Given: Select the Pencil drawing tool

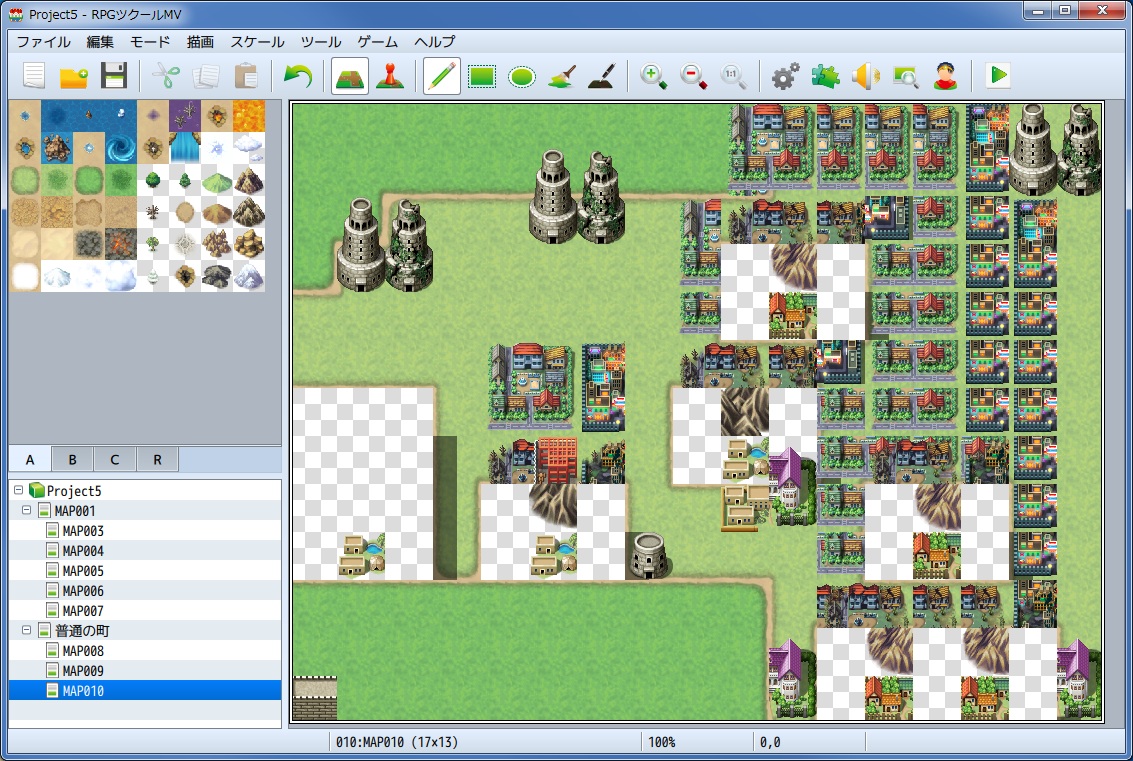Looking at the screenshot, I should pyautogui.click(x=441, y=75).
